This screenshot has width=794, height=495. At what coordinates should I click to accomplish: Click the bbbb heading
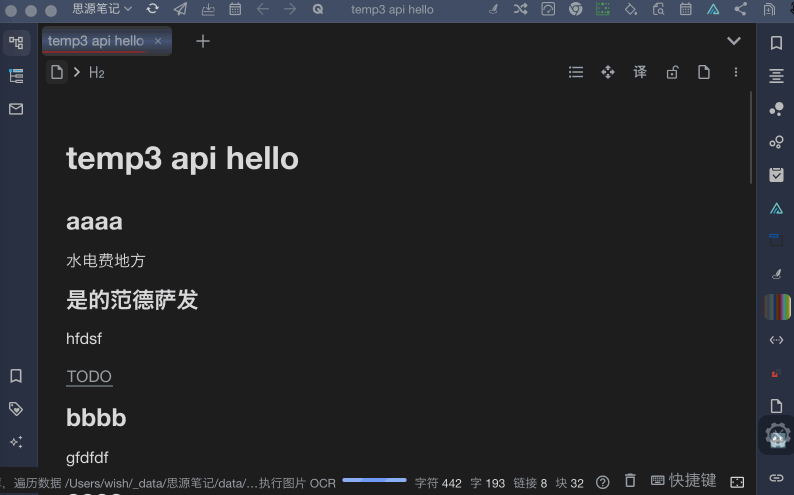96,418
